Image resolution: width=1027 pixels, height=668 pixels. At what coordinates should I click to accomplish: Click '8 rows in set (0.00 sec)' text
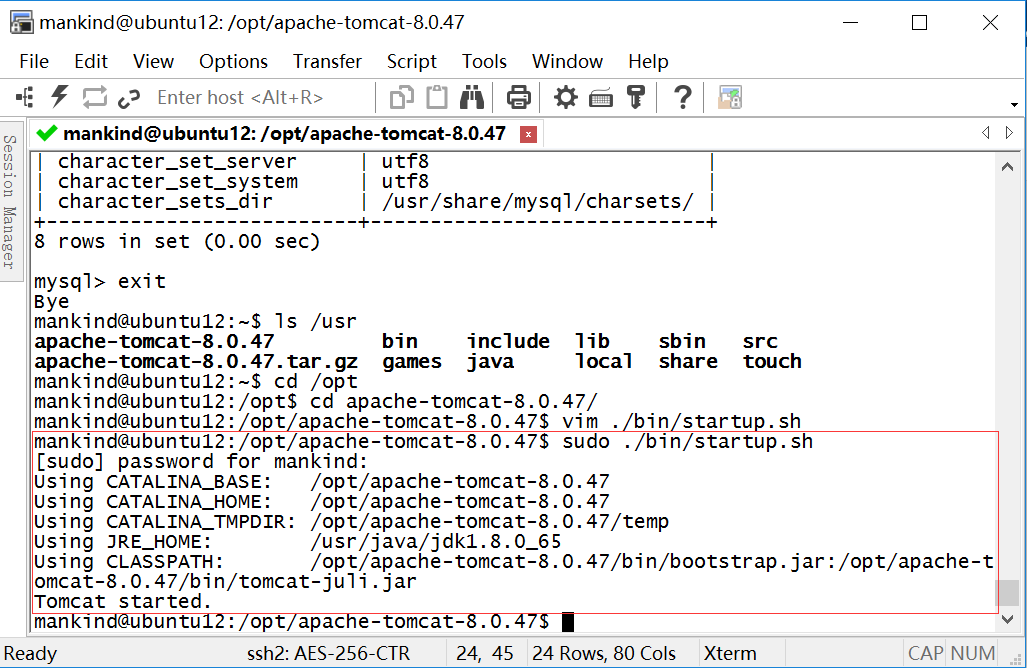(177, 242)
